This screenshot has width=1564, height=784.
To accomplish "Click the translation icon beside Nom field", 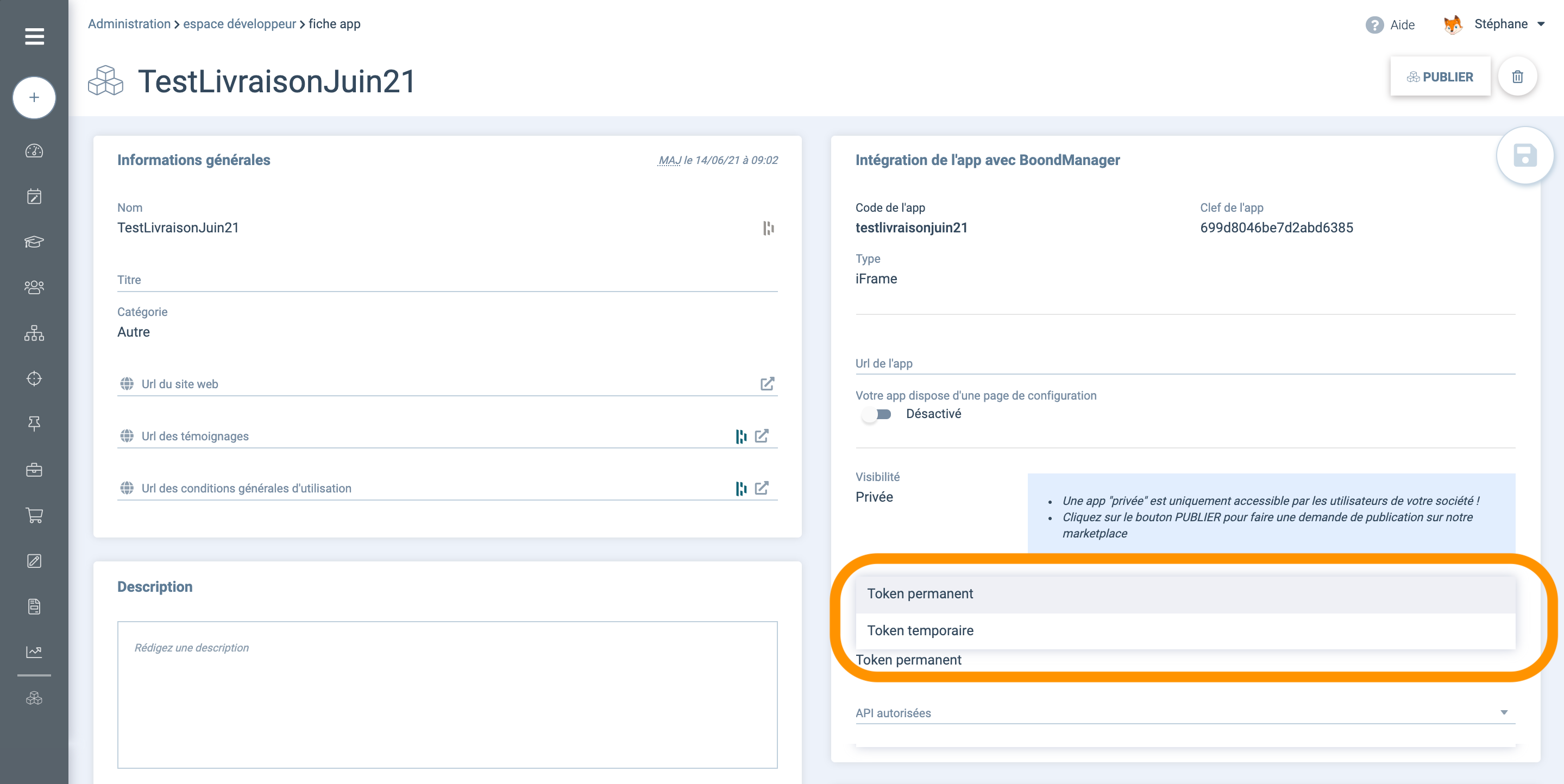I will (x=769, y=227).
